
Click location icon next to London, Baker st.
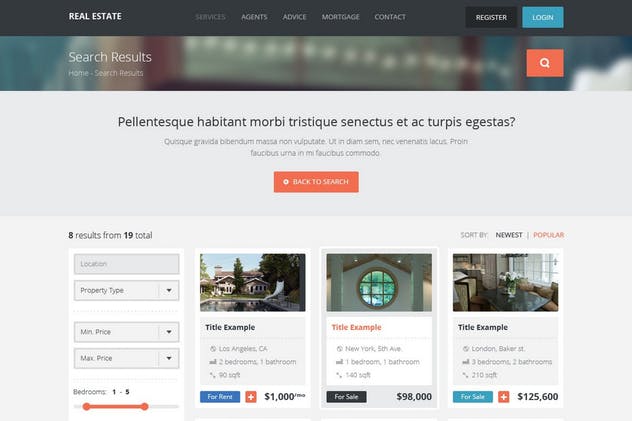coord(466,348)
